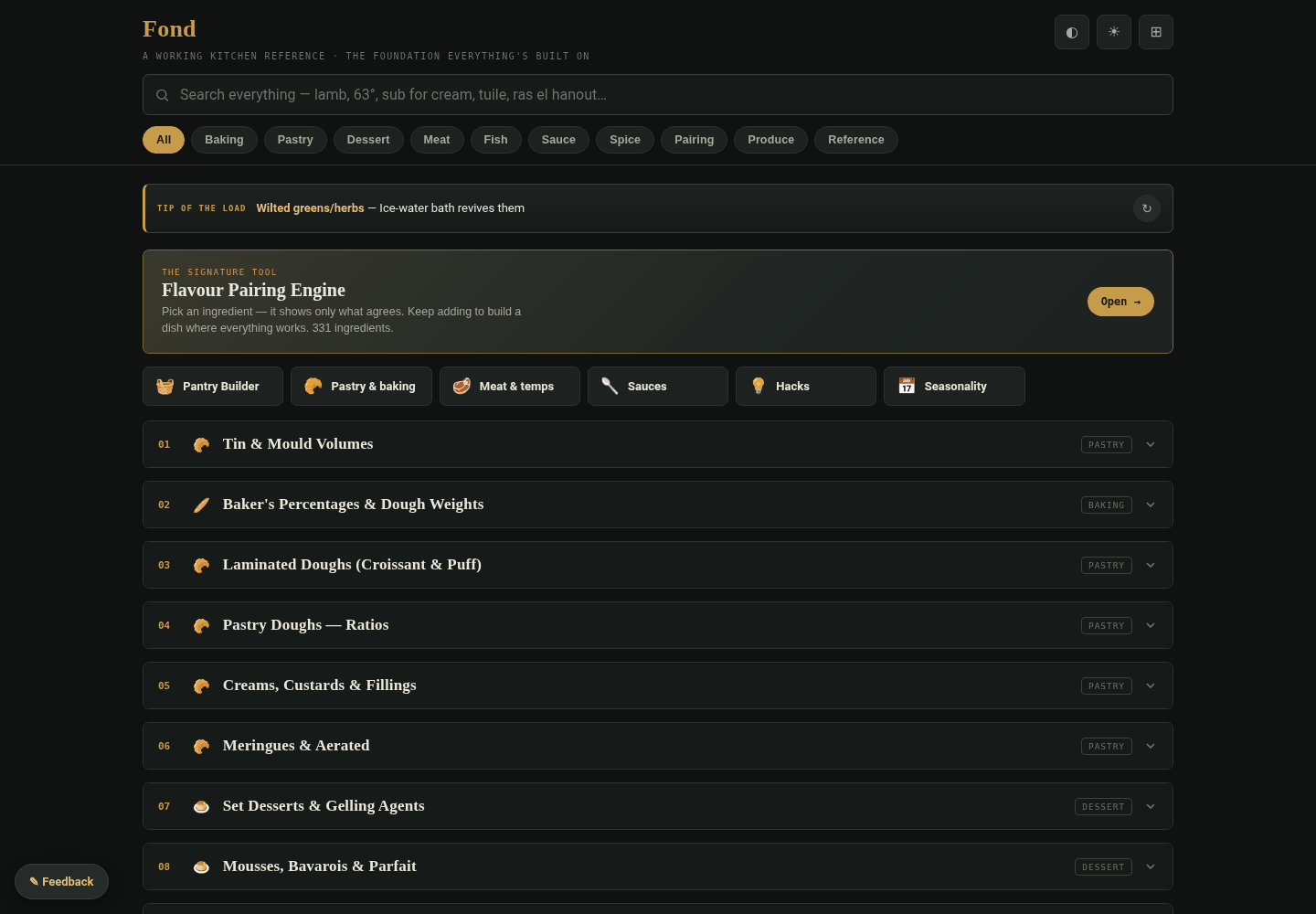This screenshot has width=1316, height=914.
Task: Click the Pastry & baking croissant icon
Action: coord(313,386)
